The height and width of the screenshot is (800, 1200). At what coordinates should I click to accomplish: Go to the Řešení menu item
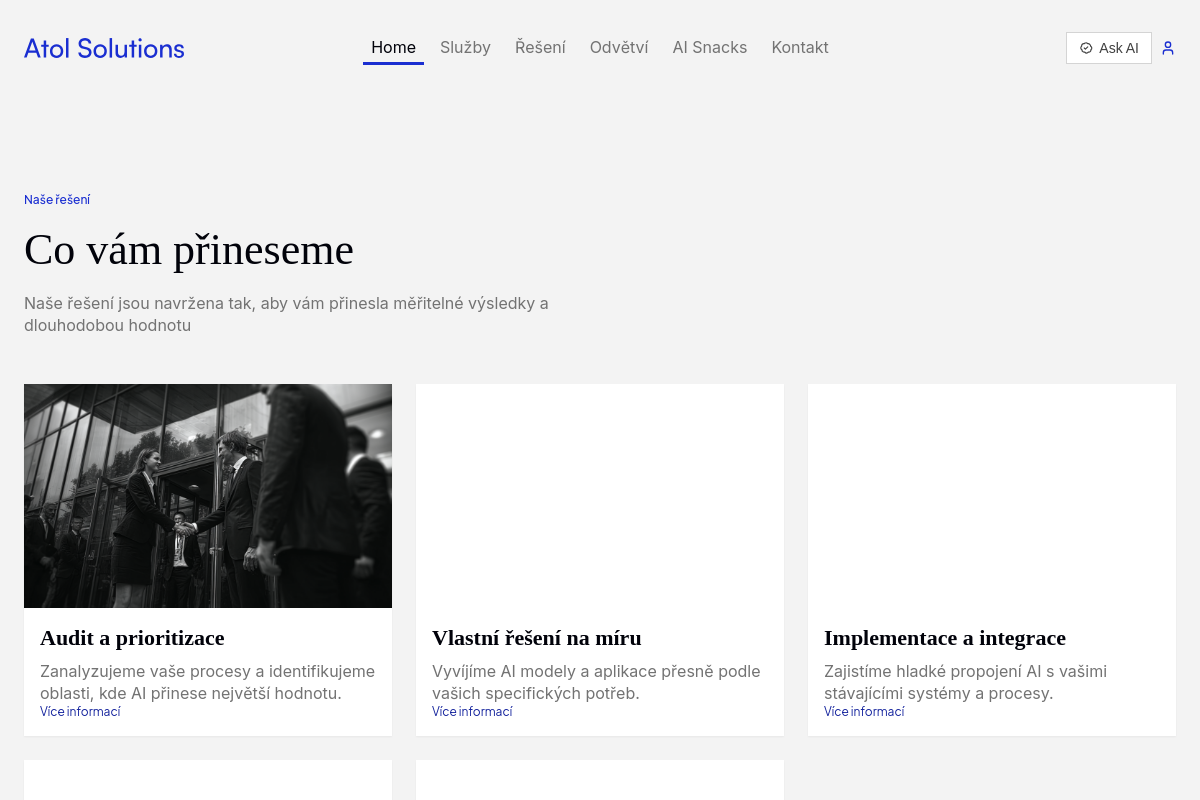pos(540,47)
